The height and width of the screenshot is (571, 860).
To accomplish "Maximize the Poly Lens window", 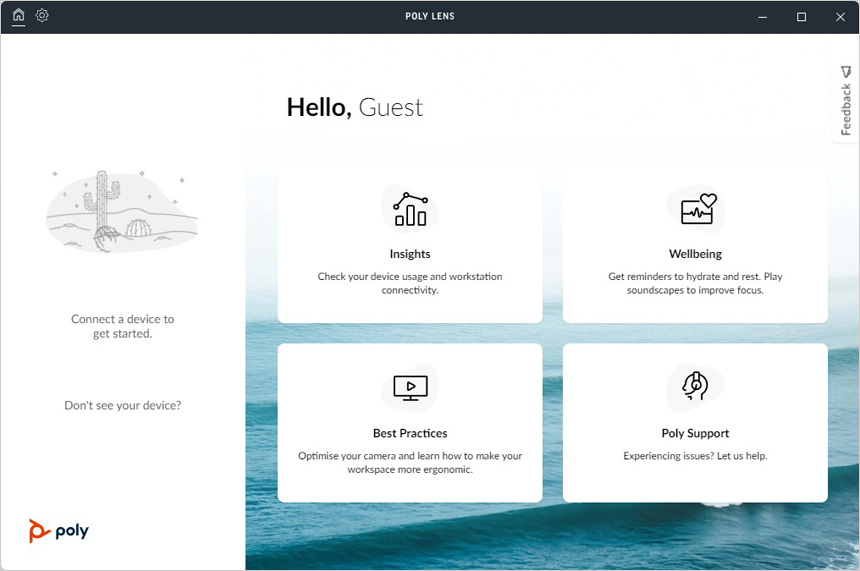I will 801,17.
